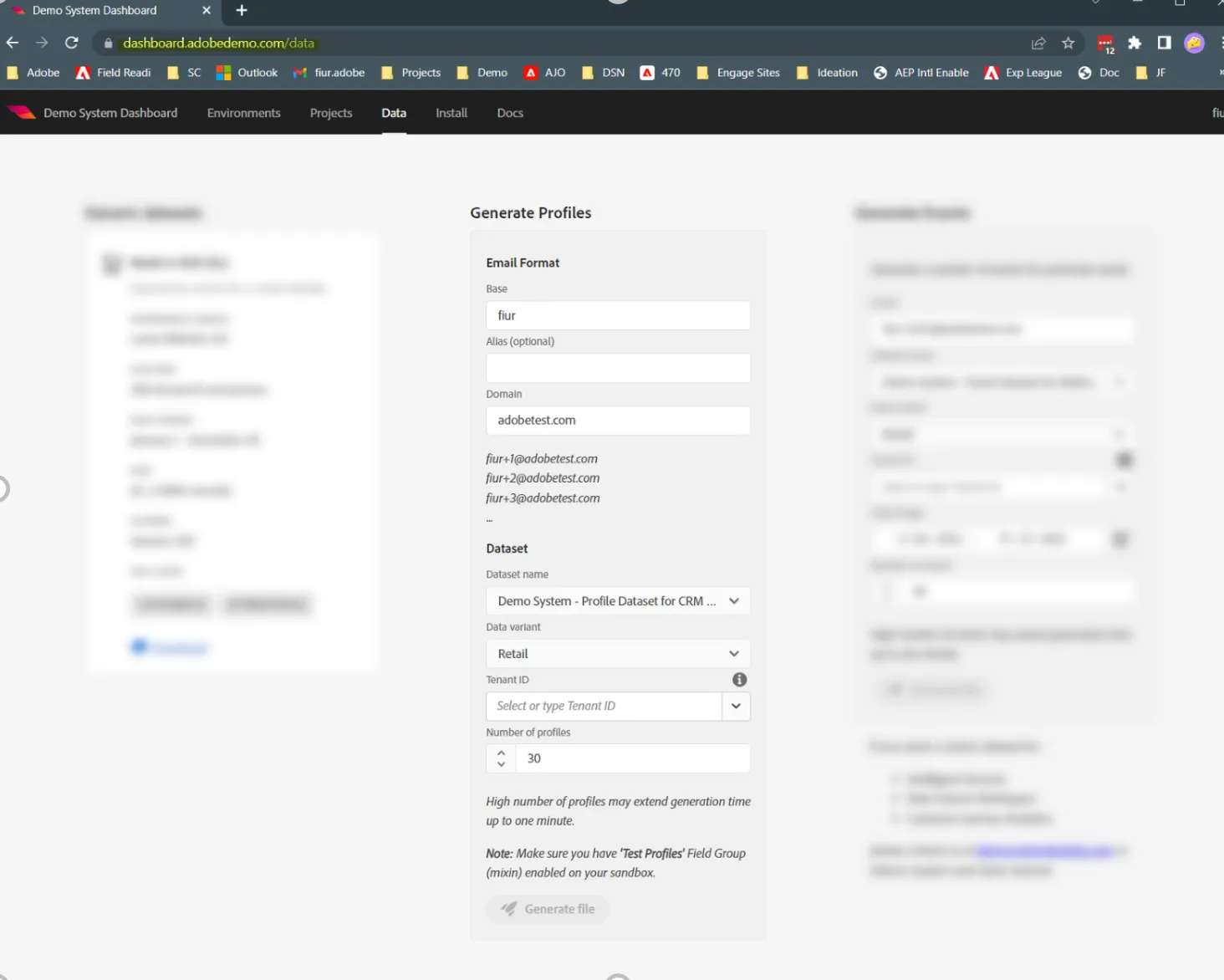This screenshot has width=1224, height=980.
Task: Click the Domain input field
Action: pos(618,421)
